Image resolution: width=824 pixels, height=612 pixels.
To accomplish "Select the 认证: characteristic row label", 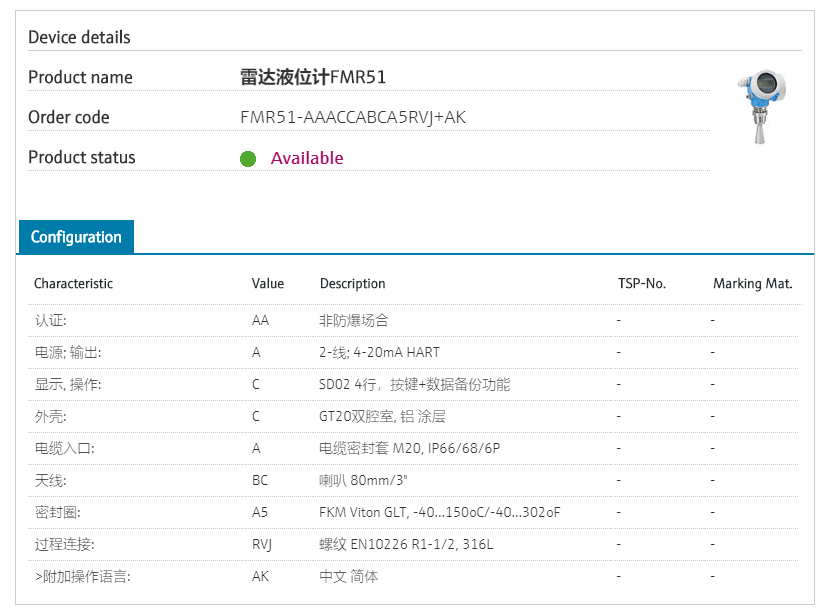I will (50, 320).
